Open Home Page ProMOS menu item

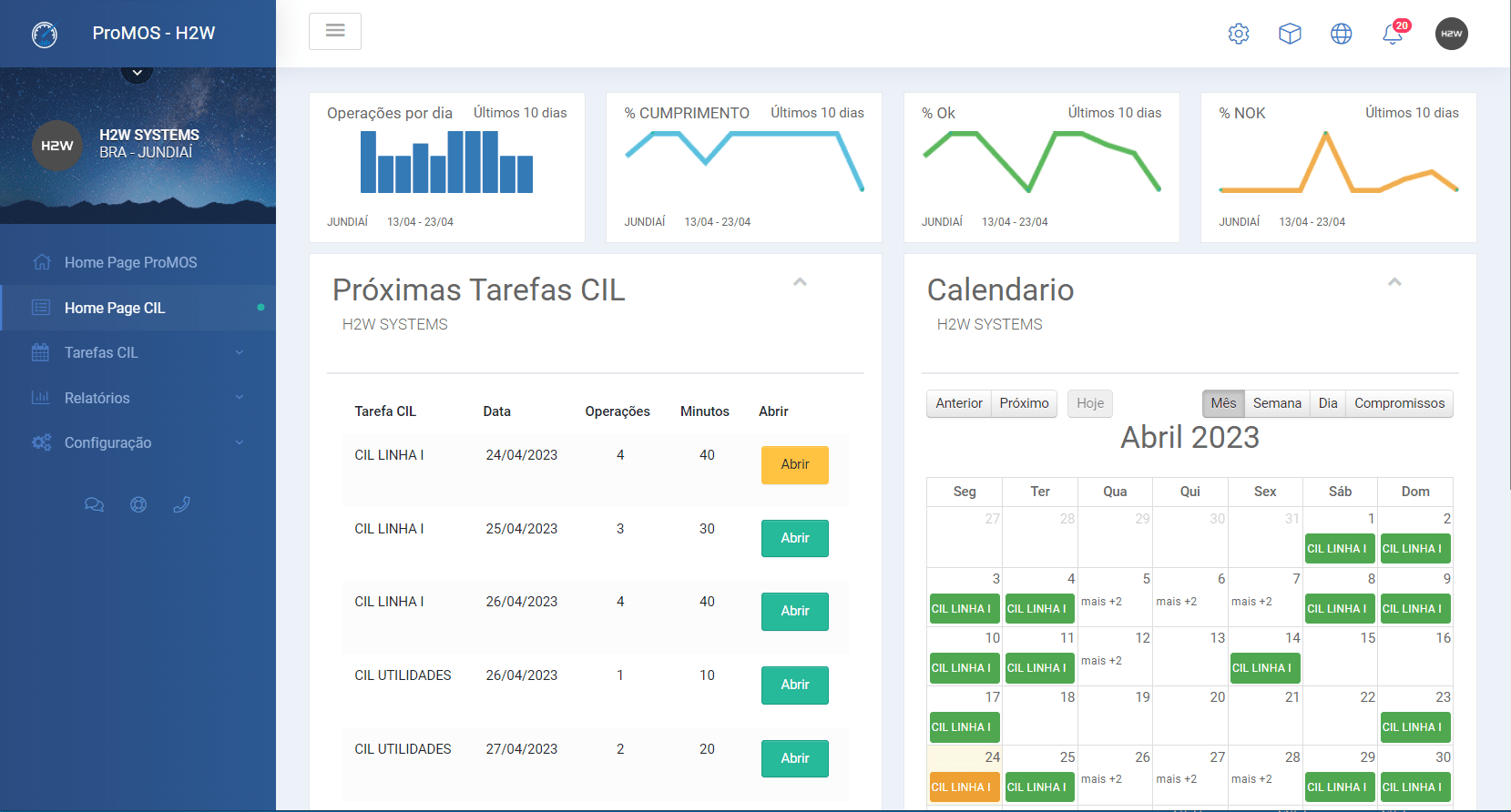(138, 262)
